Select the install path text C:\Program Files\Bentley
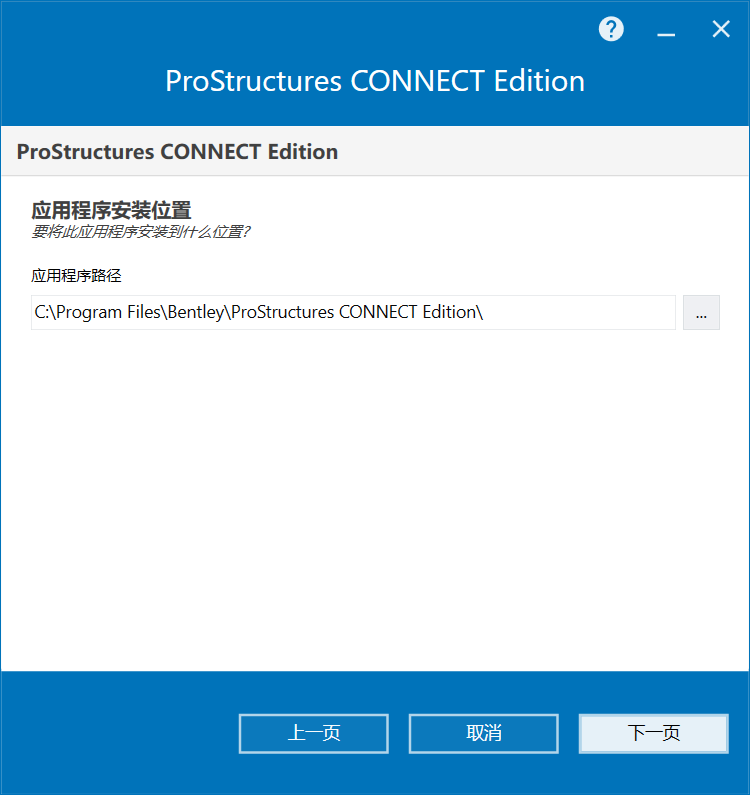Image resolution: width=750 pixels, height=795 pixels. (x=129, y=312)
